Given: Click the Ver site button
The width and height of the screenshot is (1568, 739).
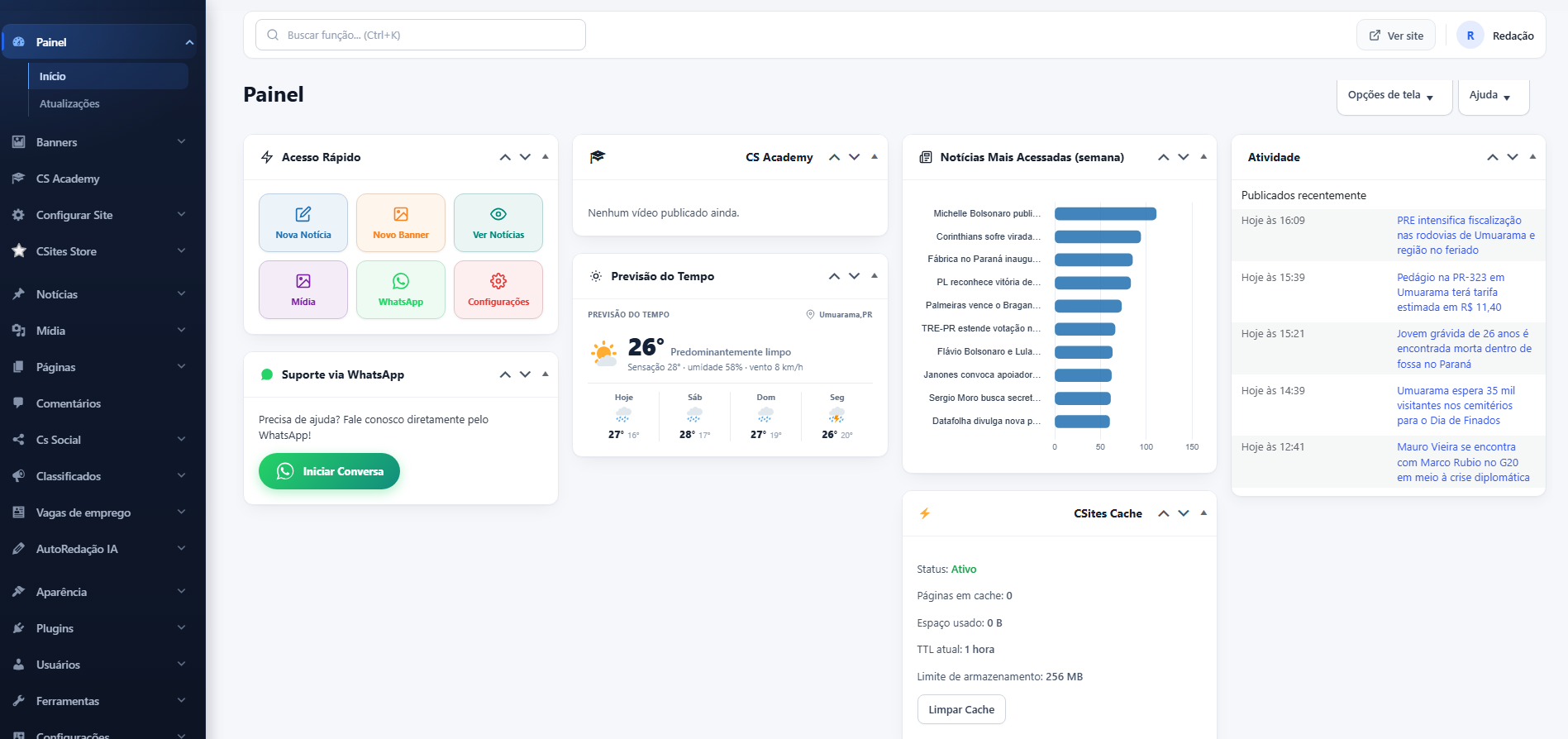Looking at the screenshot, I should (1396, 36).
